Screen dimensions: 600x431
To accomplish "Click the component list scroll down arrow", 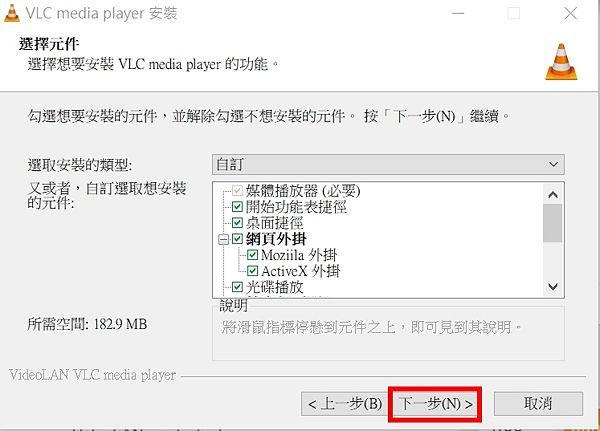I will [553, 286].
